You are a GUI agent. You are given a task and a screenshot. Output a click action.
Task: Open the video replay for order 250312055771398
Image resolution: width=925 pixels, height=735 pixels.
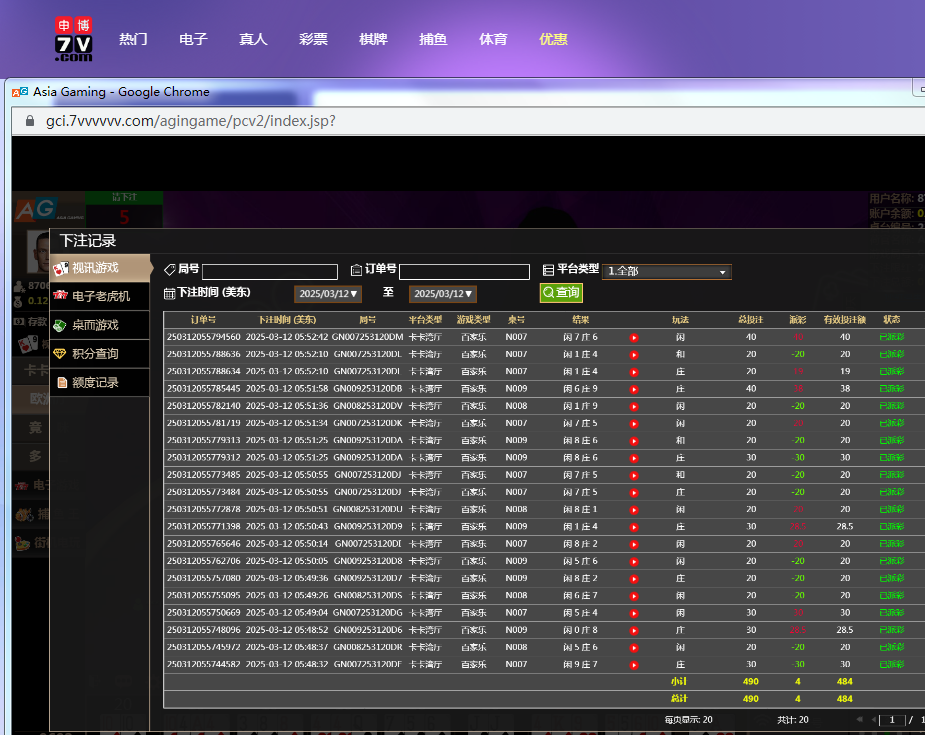(x=634, y=527)
